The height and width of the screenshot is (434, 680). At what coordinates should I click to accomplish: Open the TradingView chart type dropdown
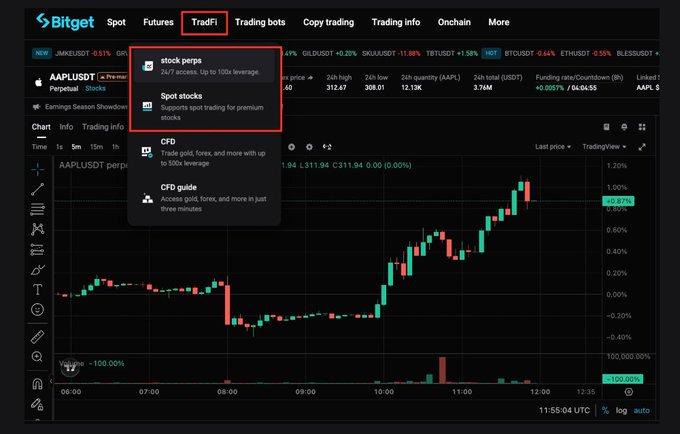(x=604, y=147)
